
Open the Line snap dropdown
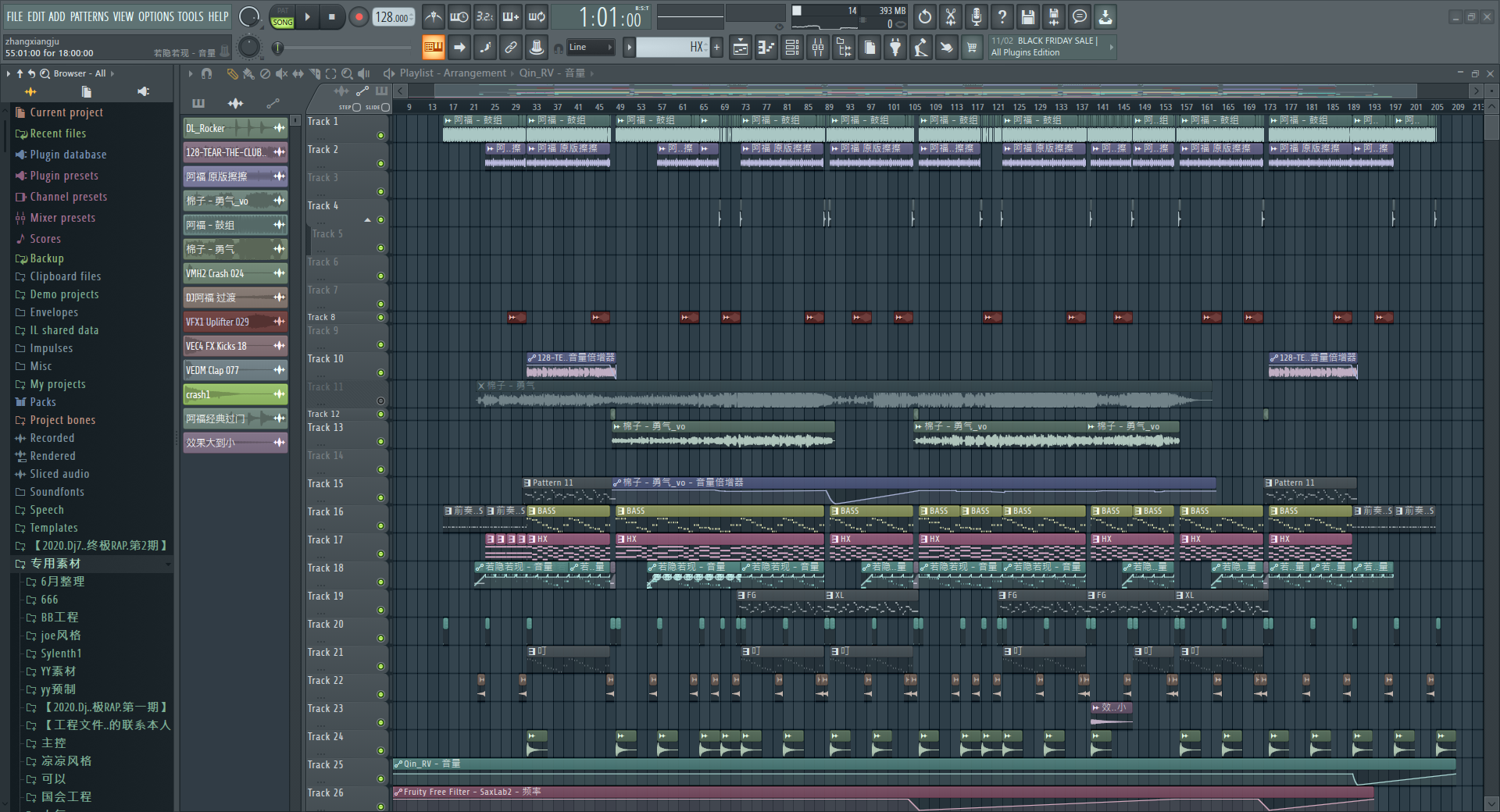(591, 48)
